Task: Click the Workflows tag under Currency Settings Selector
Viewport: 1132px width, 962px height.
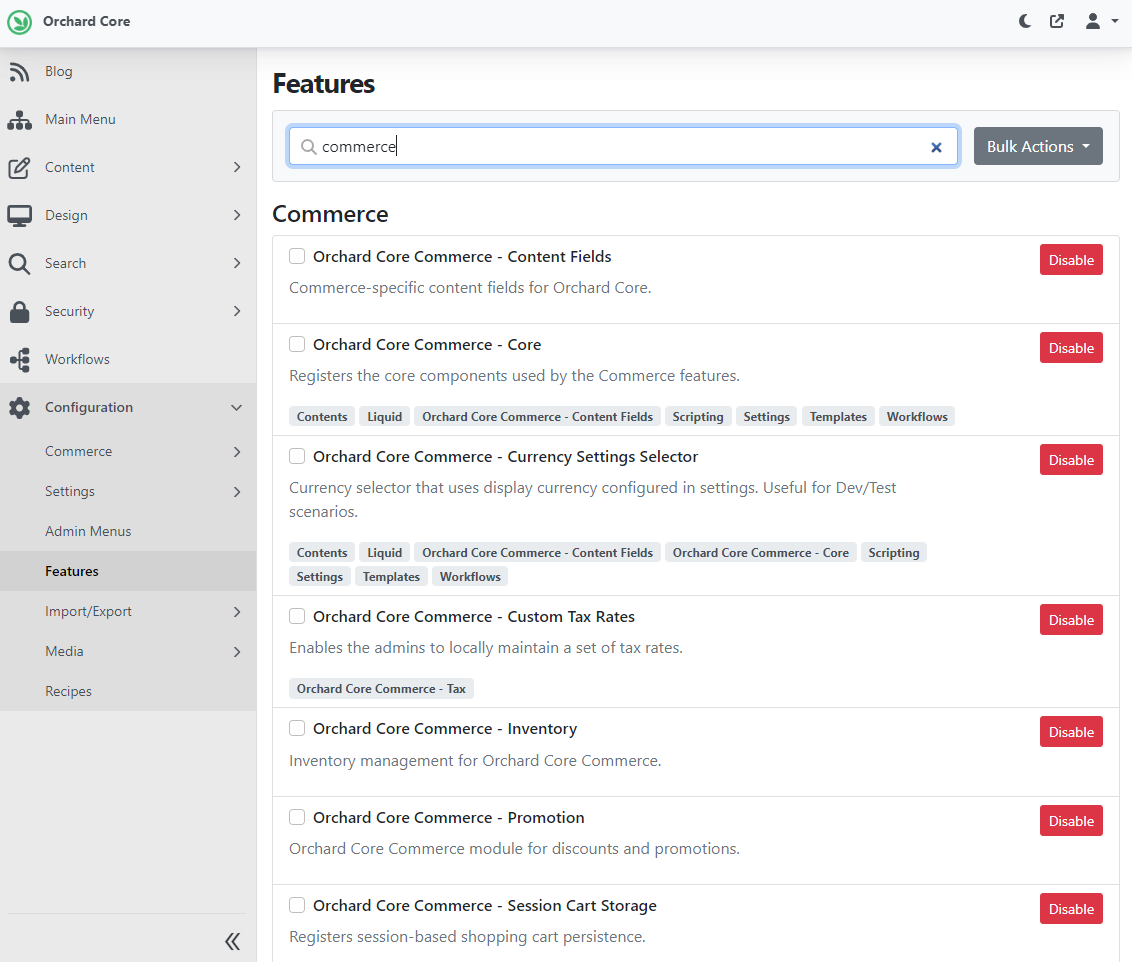Action: 470,577
